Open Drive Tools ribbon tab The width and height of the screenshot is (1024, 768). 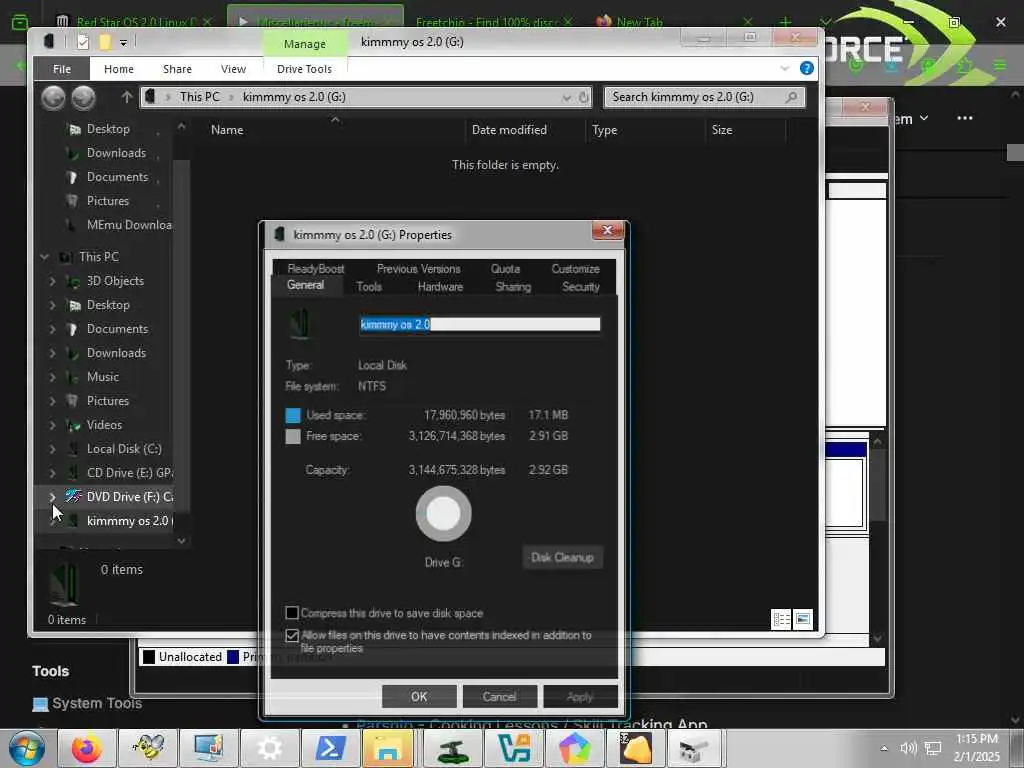304,69
